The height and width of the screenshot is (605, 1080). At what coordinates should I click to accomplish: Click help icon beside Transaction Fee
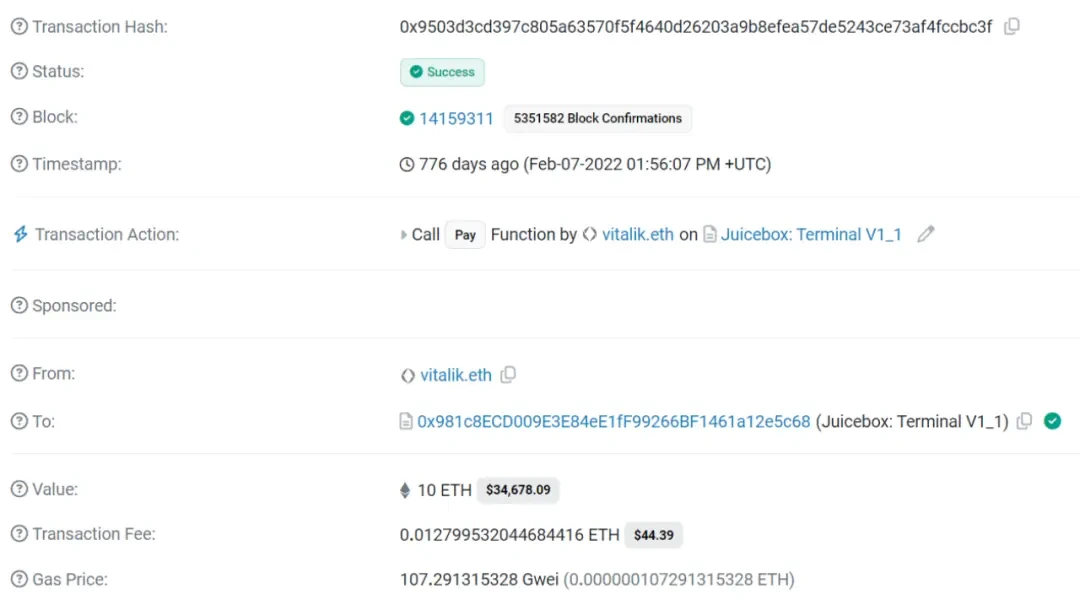[19, 535]
